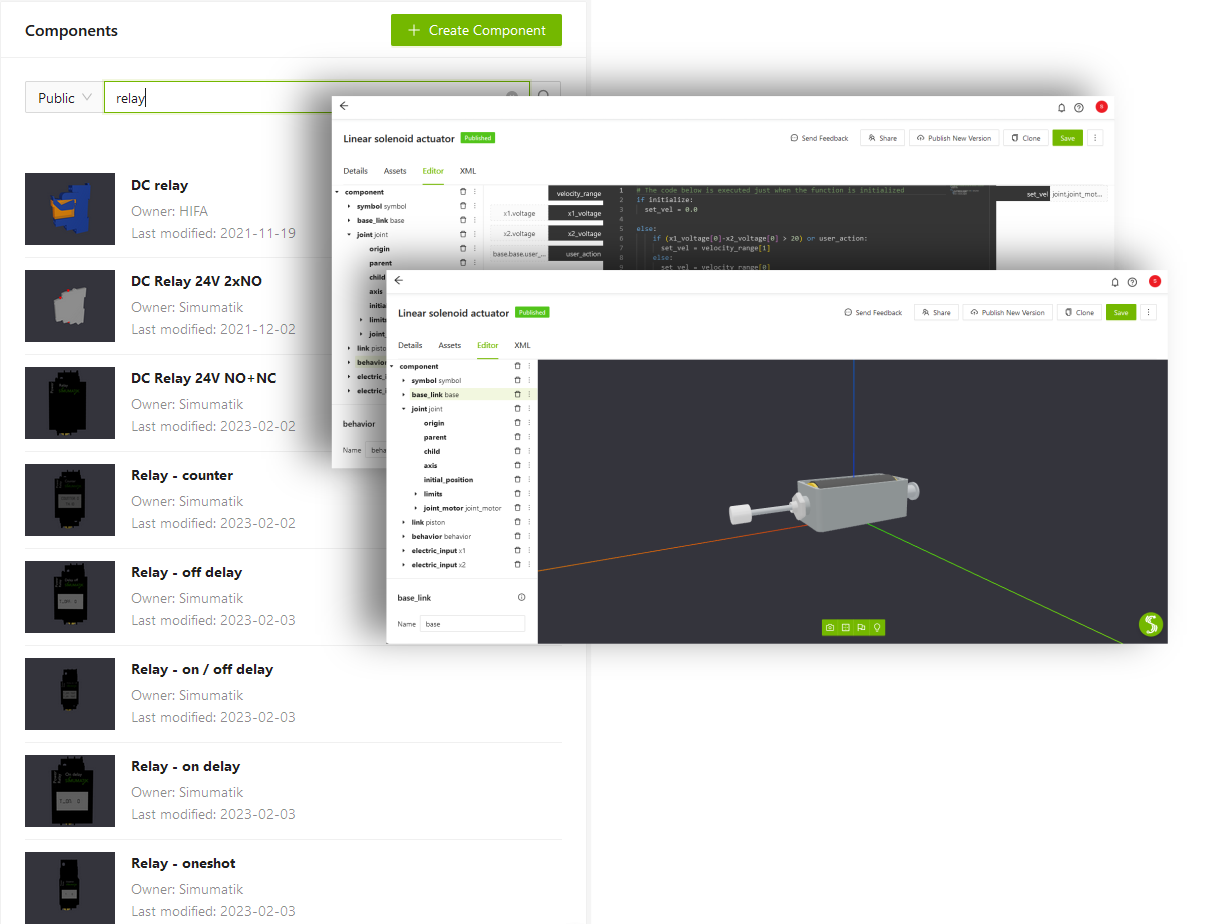Image resolution: width=1213 pixels, height=924 pixels.
Task: Click the base_link Name input field
Action: pyautogui.click(x=472, y=624)
